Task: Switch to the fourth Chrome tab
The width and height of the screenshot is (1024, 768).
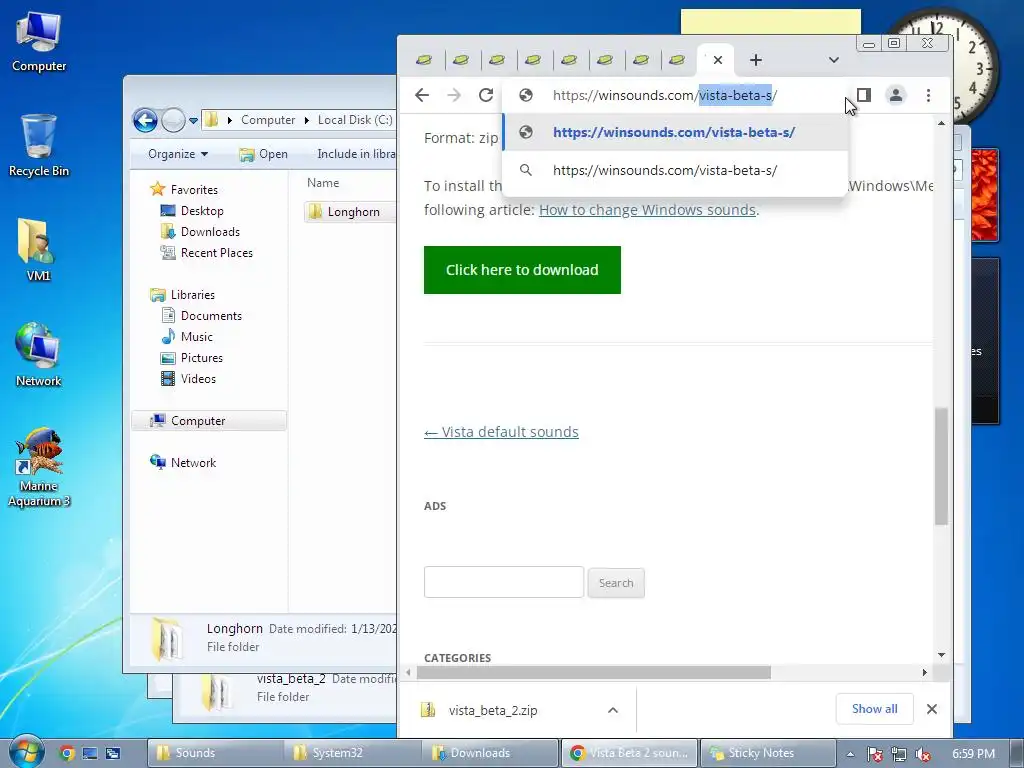Action: (x=532, y=60)
